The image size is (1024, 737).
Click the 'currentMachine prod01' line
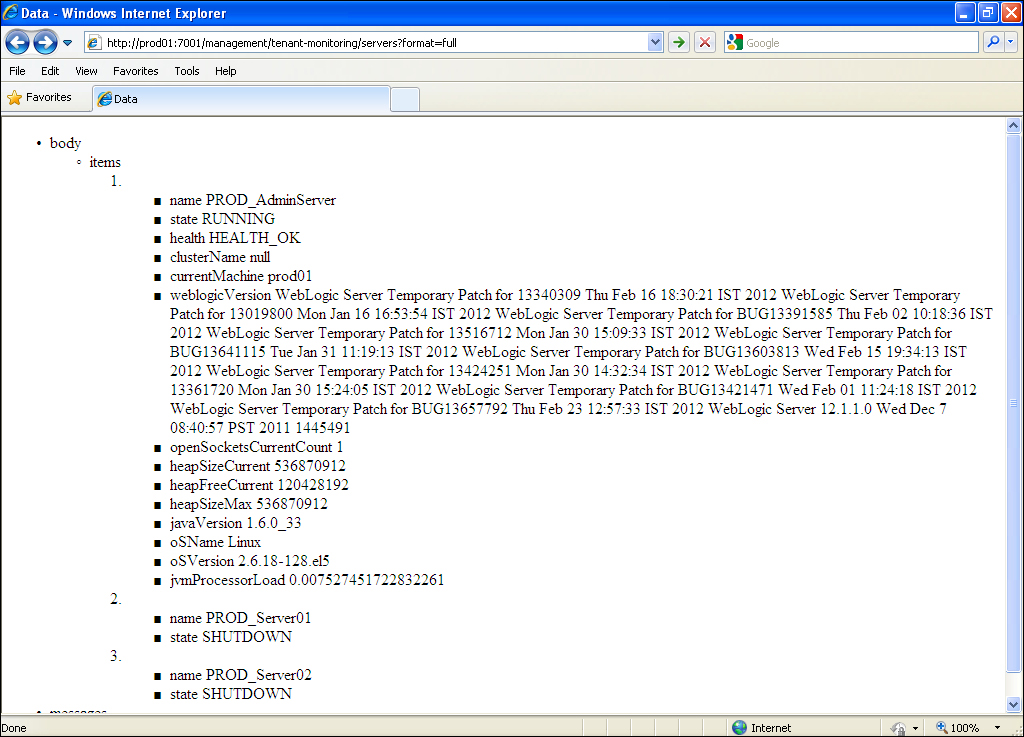241,276
